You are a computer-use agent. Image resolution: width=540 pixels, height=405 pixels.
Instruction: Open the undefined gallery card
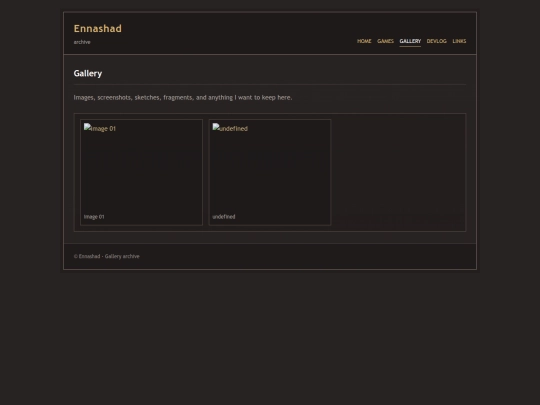point(270,172)
